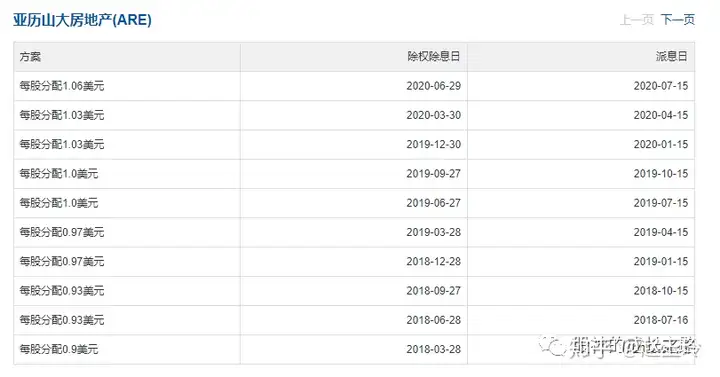
Task: Select the 每股分配0.9美元 row
Action: [354, 349]
